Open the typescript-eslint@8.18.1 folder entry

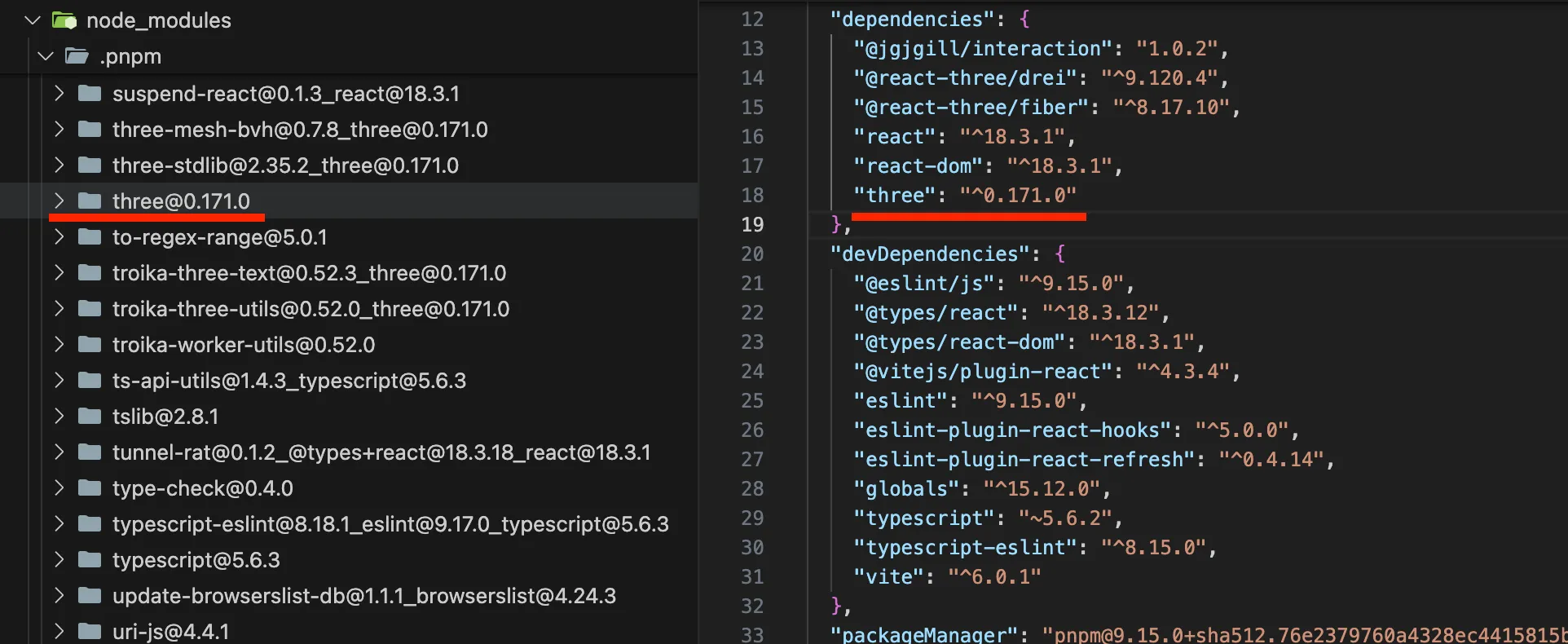point(390,524)
